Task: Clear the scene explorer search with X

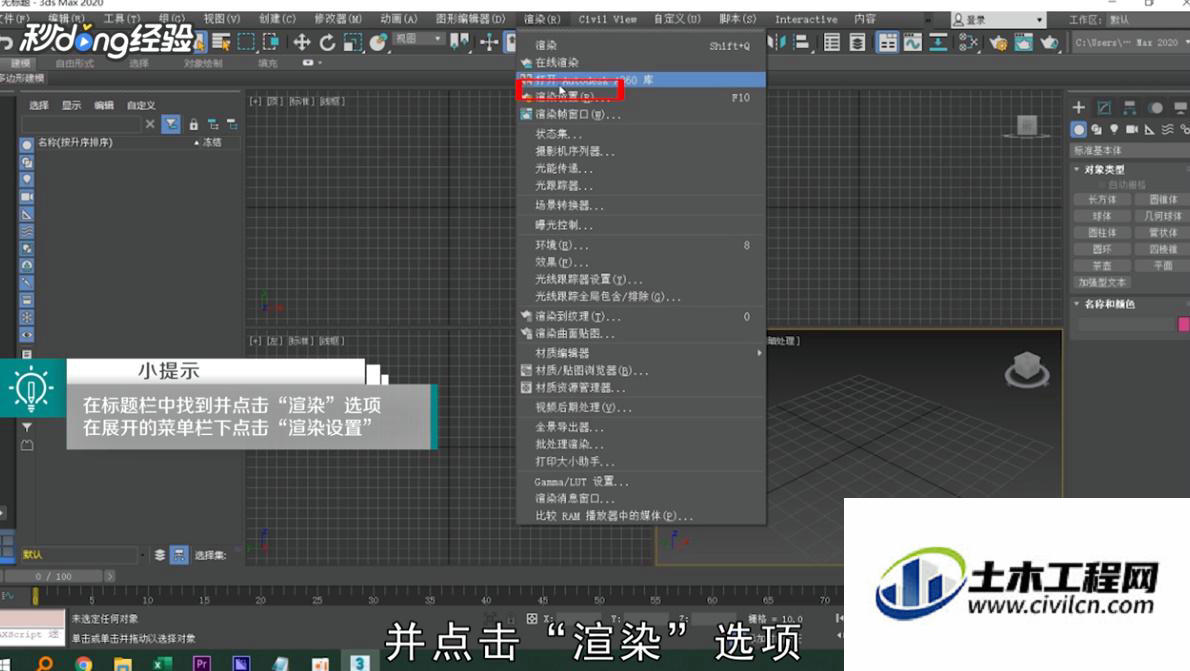Action: 150,124
